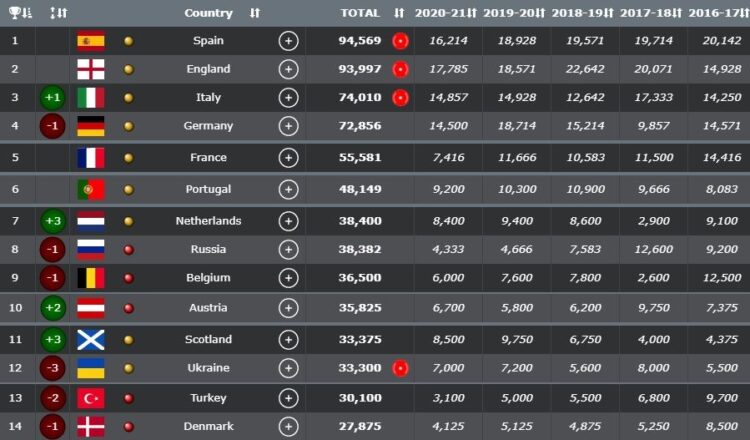Click the green +3 badge for Netherlands
This screenshot has width=750, height=440.
tap(54, 221)
